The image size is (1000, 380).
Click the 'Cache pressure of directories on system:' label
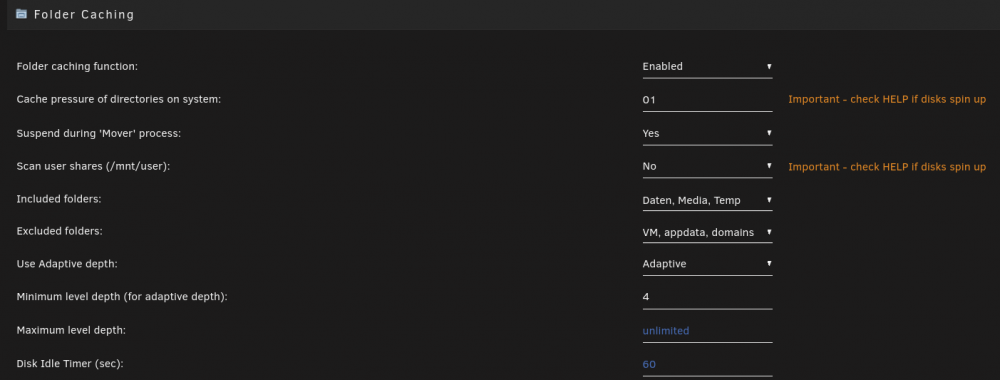point(119,99)
